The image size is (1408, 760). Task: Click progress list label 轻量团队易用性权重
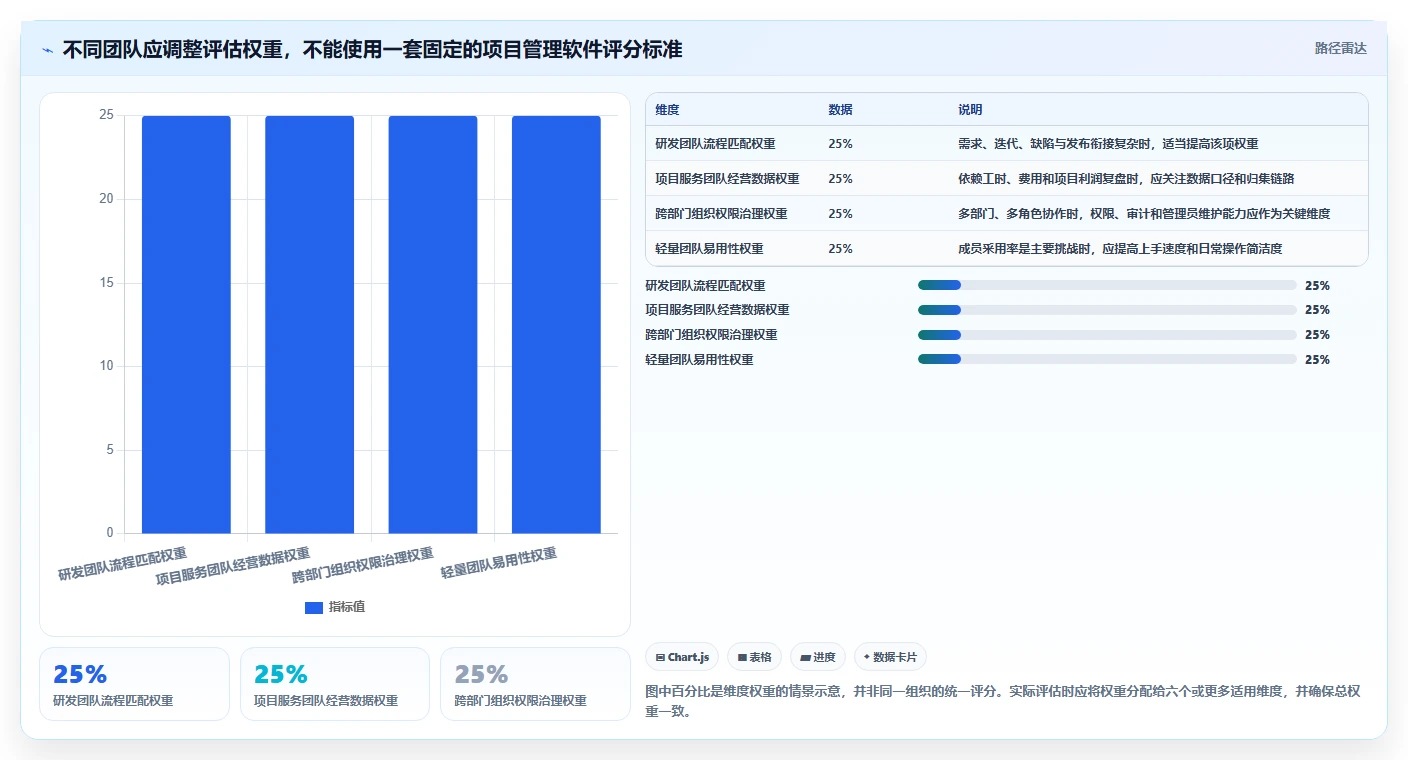(x=699, y=359)
